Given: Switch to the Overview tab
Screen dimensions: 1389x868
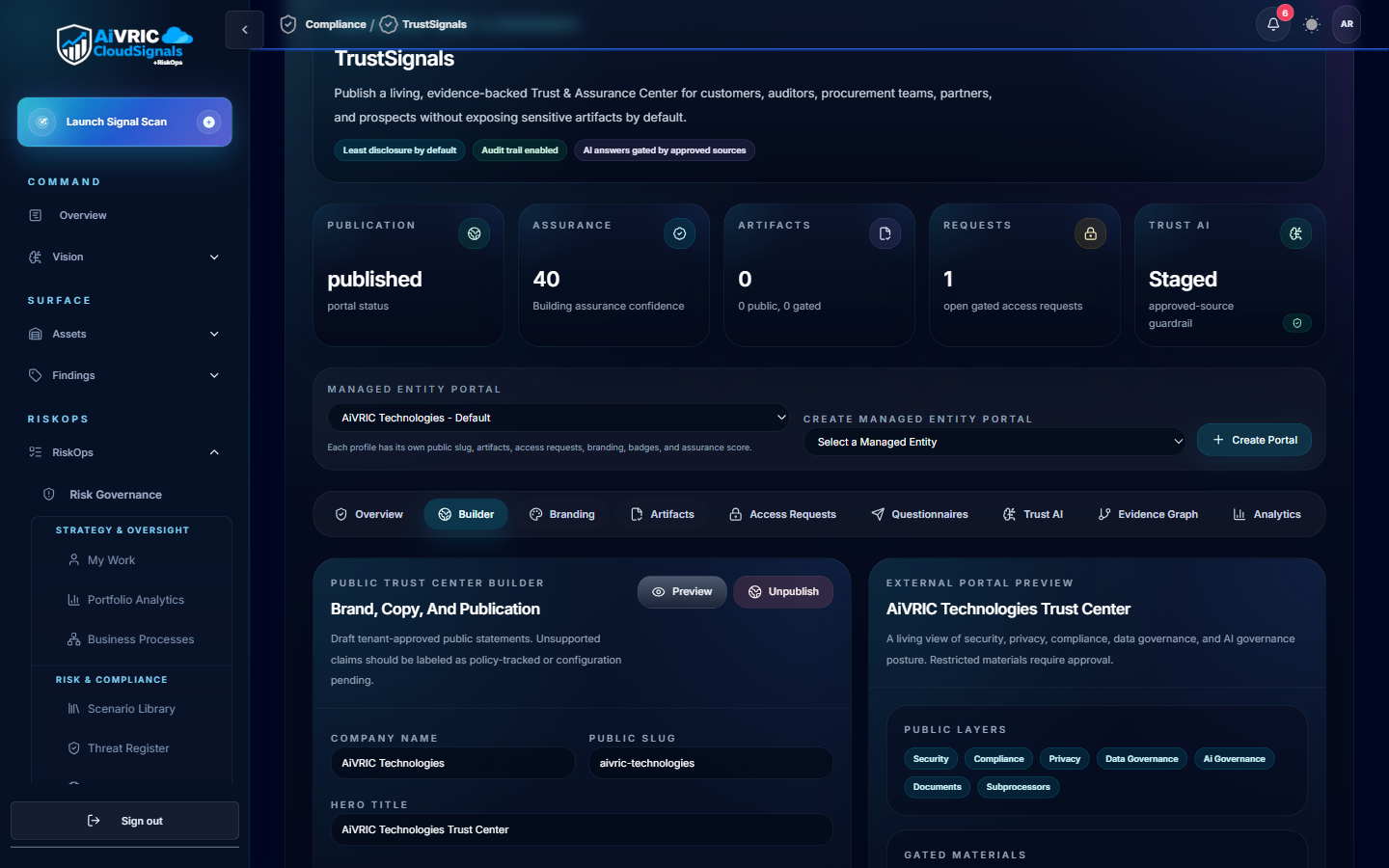Looking at the screenshot, I should pyautogui.click(x=368, y=514).
